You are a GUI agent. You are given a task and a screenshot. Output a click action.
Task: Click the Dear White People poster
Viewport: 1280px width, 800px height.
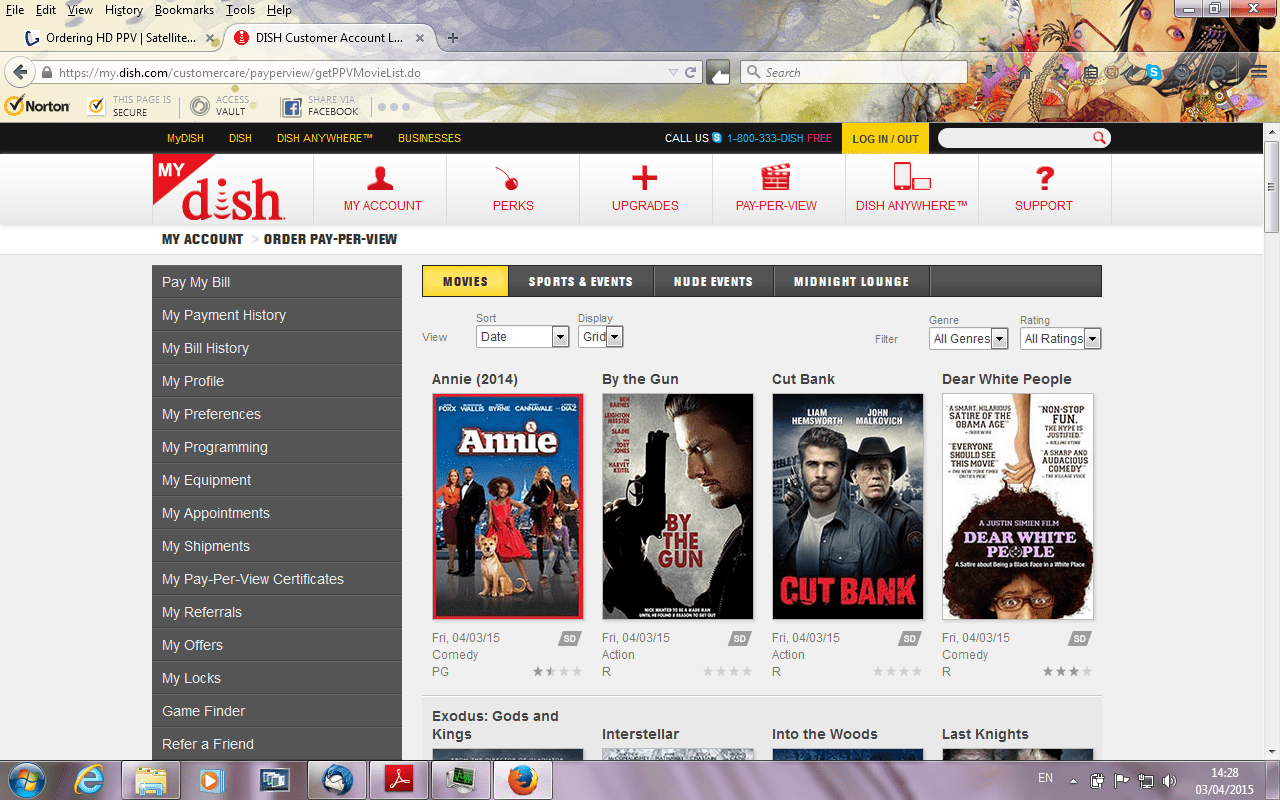(1018, 506)
